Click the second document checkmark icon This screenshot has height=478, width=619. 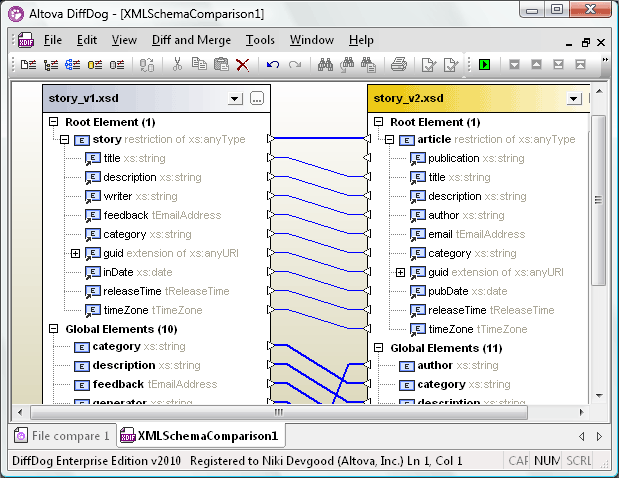point(451,64)
